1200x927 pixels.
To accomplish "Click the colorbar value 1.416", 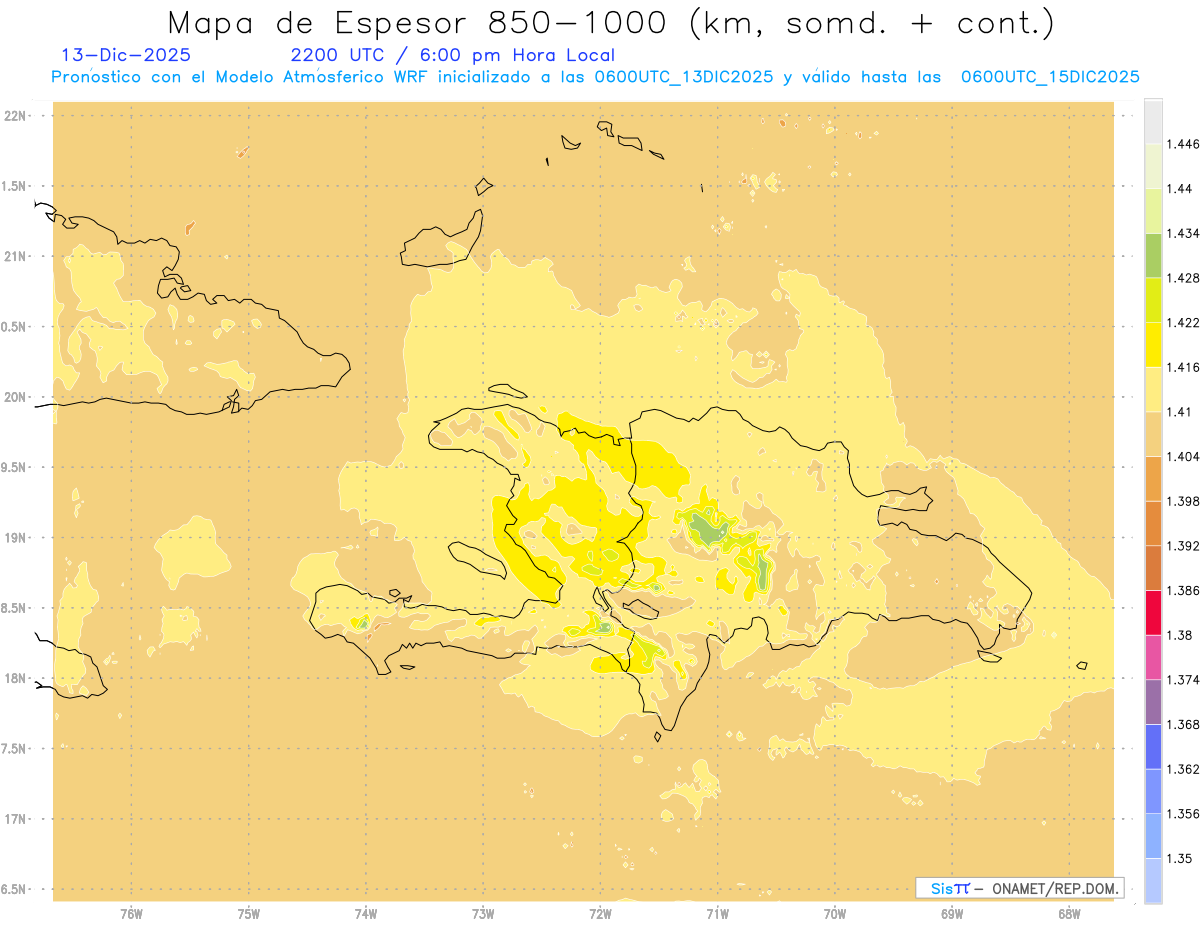I will 1182,367.
